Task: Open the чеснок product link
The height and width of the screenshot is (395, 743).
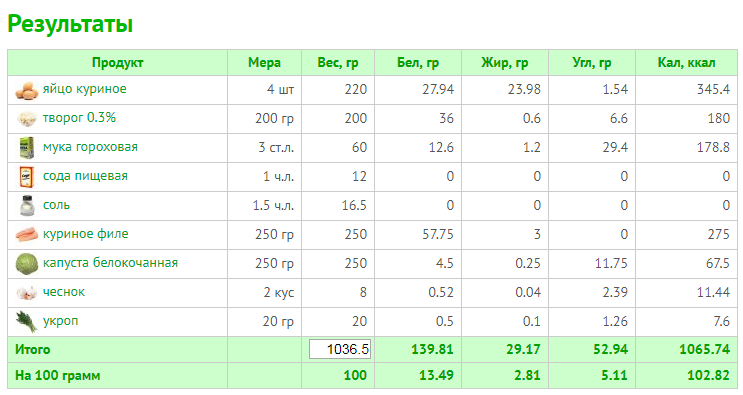Action: [x=64, y=292]
